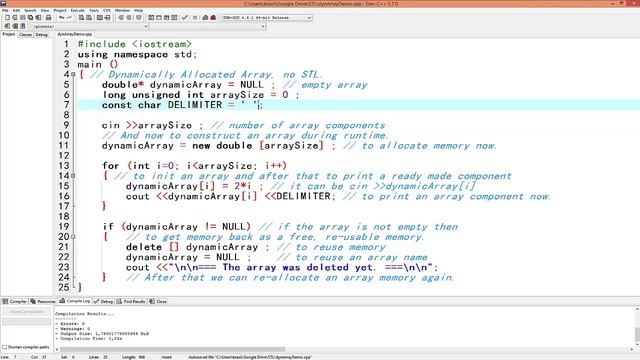
Task: Switch to the sidebar Debug tab
Action: click(x=42, y=35)
